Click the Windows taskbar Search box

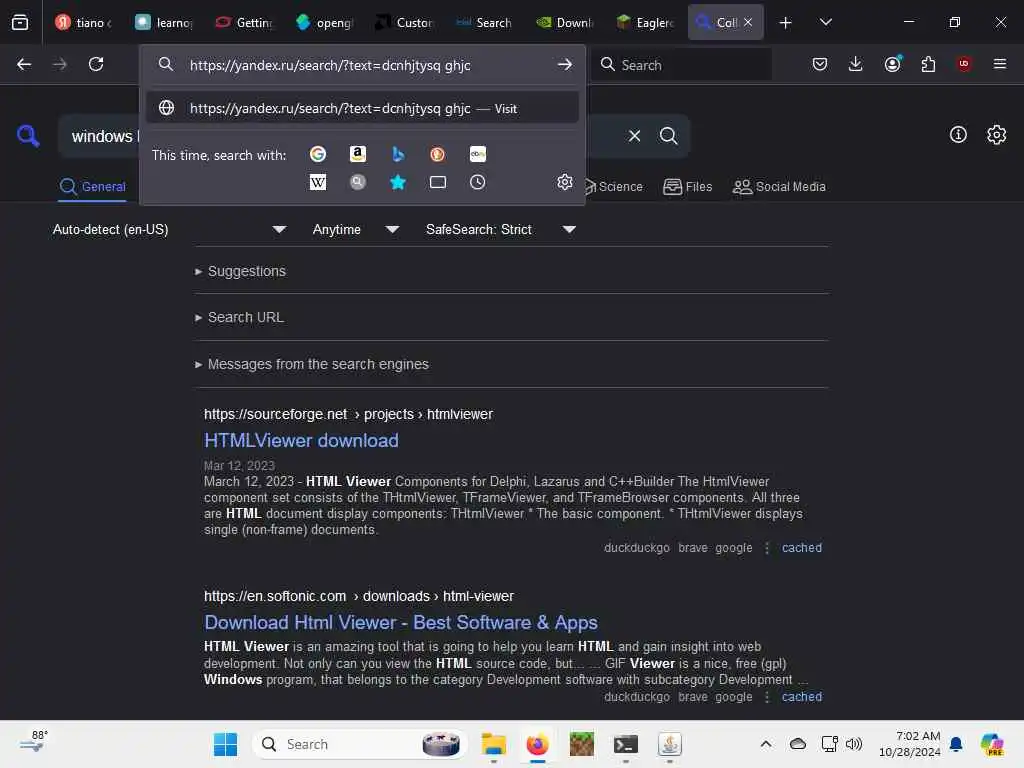[x=360, y=744]
